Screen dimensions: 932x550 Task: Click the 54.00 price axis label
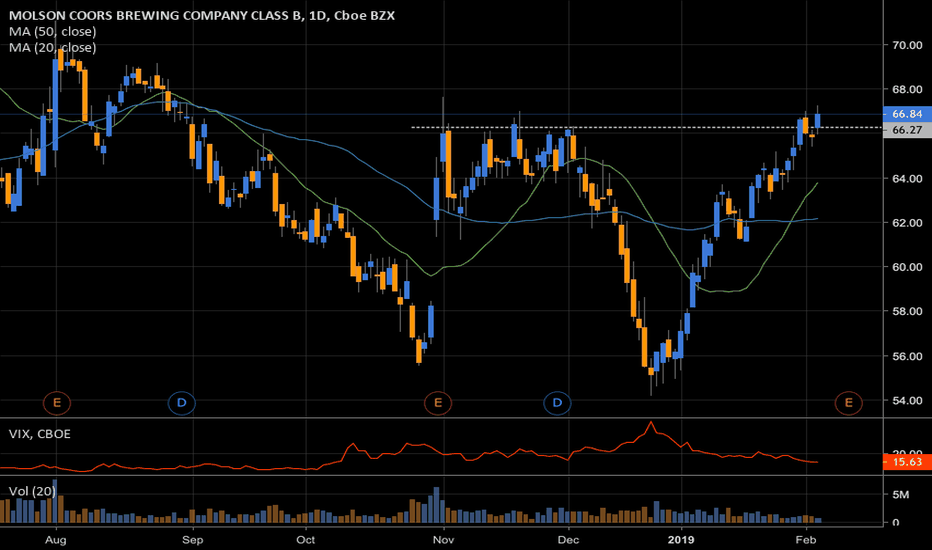click(907, 401)
